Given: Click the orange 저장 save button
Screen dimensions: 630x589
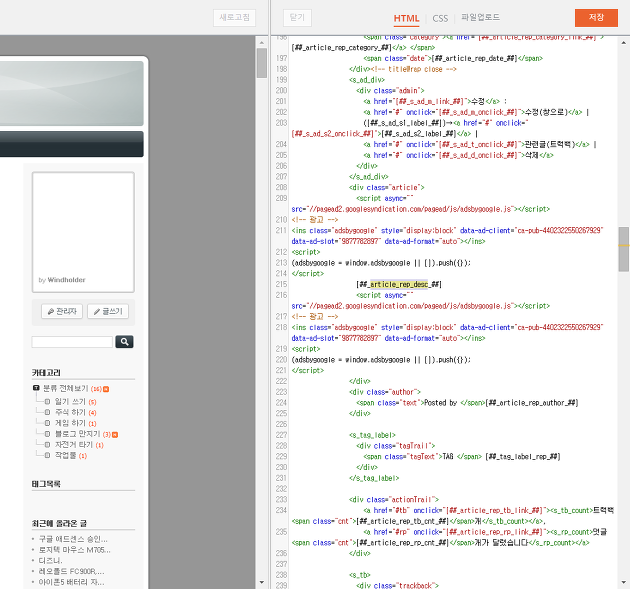Looking at the screenshot, I should coord(596,18).
